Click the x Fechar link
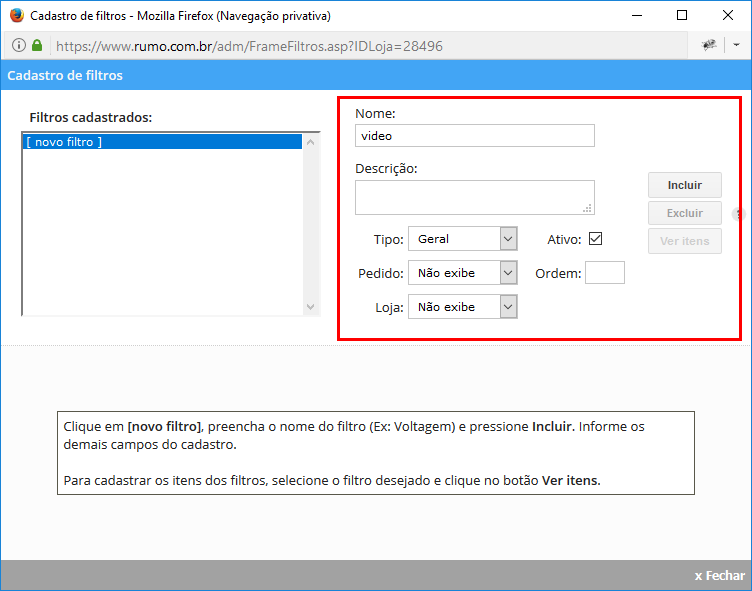The image size is (752, 591). tap(719, 576)
